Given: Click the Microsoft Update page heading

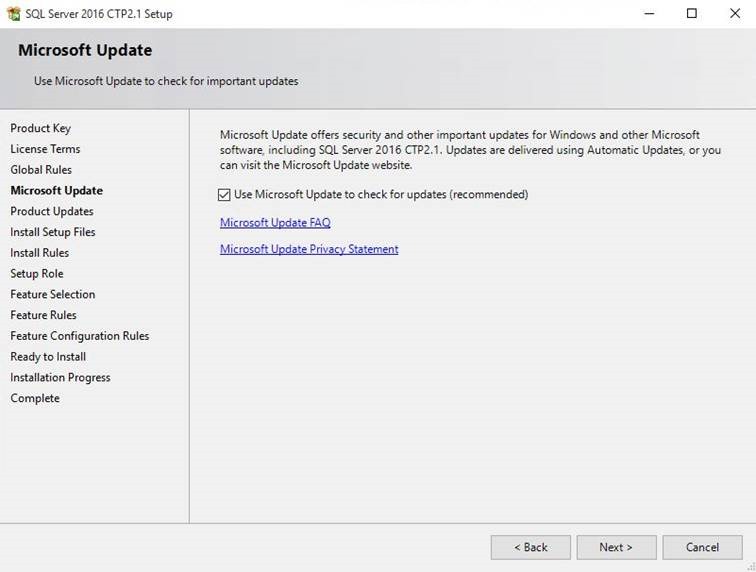Looking at the screenshot, I should click(x=85, y=50).
